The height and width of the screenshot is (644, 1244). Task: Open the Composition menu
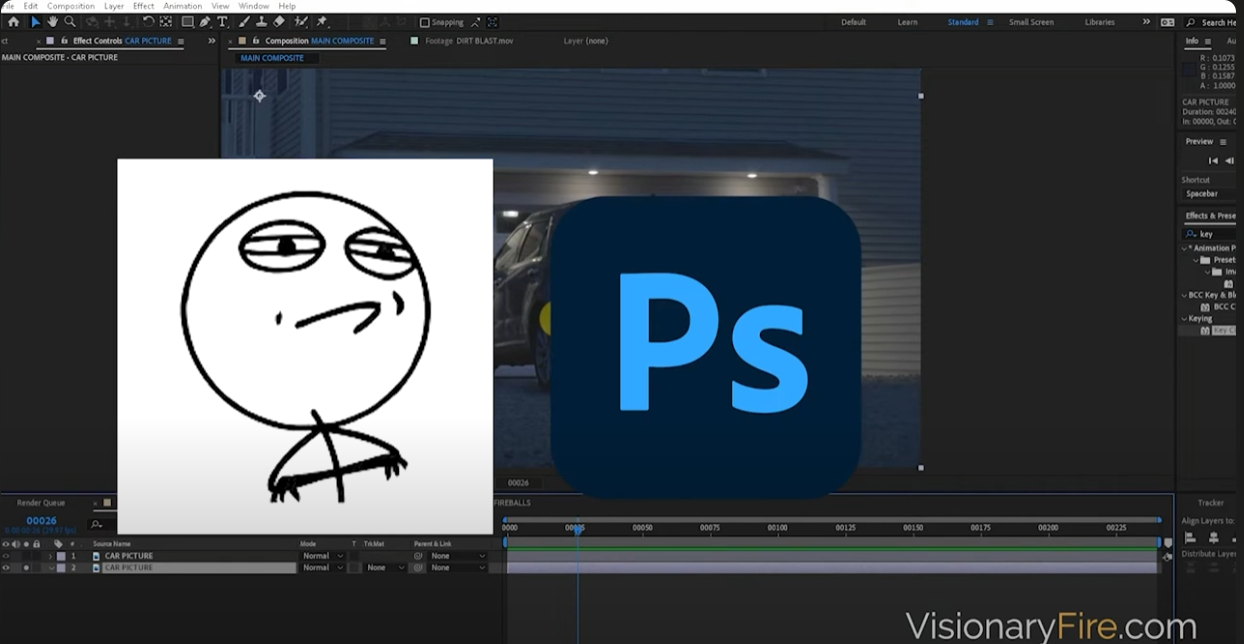click(x=71, y=6)
